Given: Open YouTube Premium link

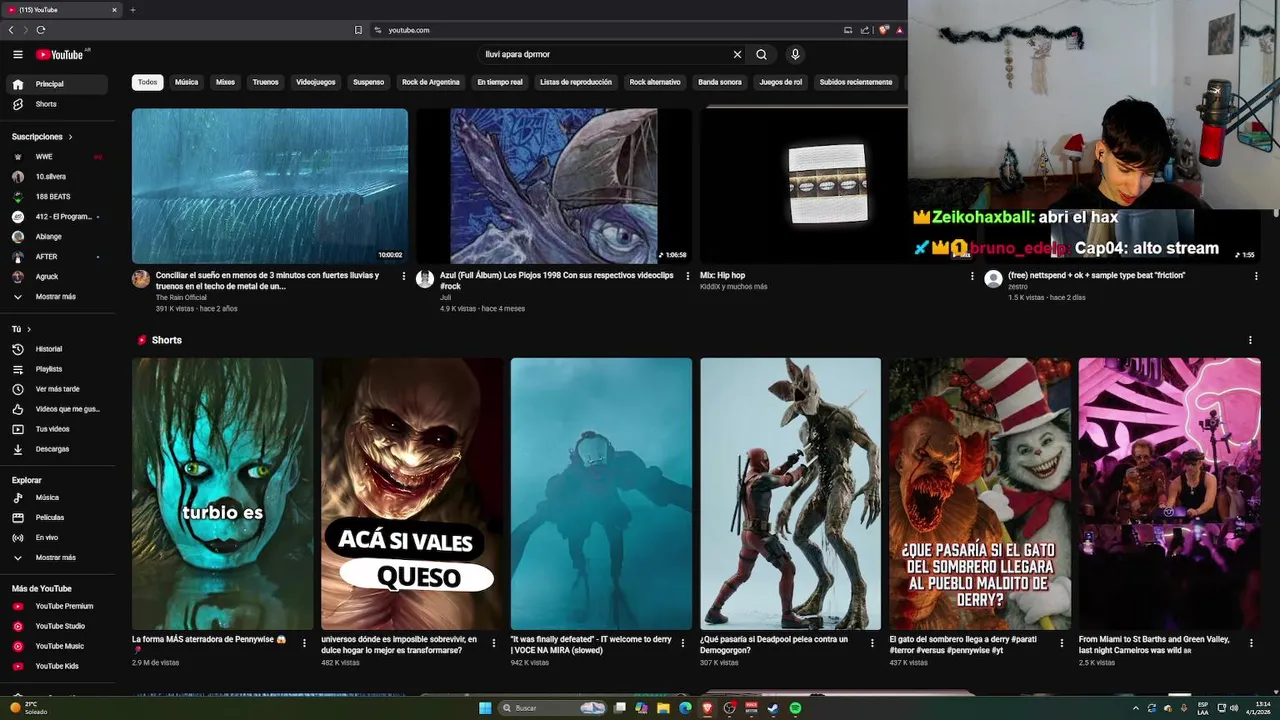Looking at the screenshot, I should pos(56,606).
